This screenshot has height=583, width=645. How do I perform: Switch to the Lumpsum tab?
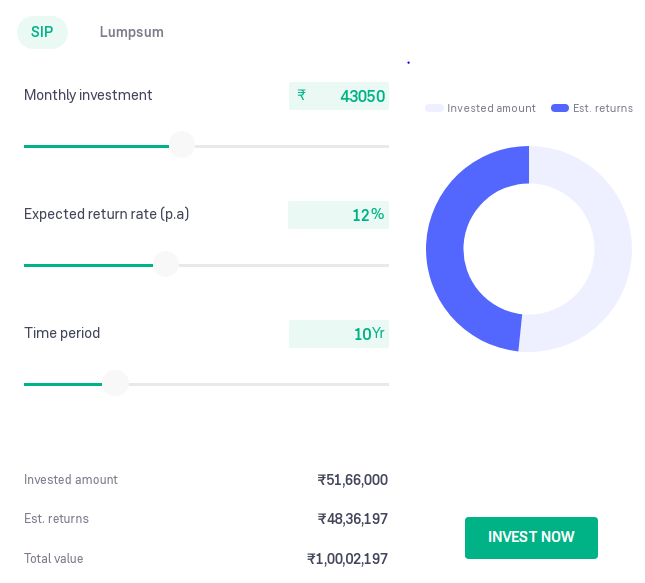pos(131,32)
